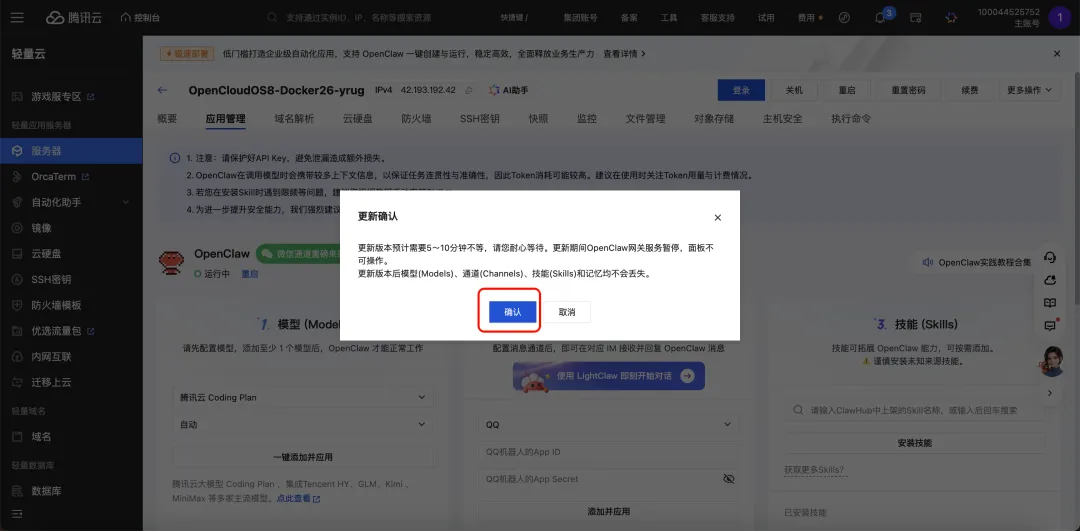Image resolution: width=1080 pixels, height=531 pixels.
Task: Switch to the 云硬盘 tab
Action: coord(357,118)
